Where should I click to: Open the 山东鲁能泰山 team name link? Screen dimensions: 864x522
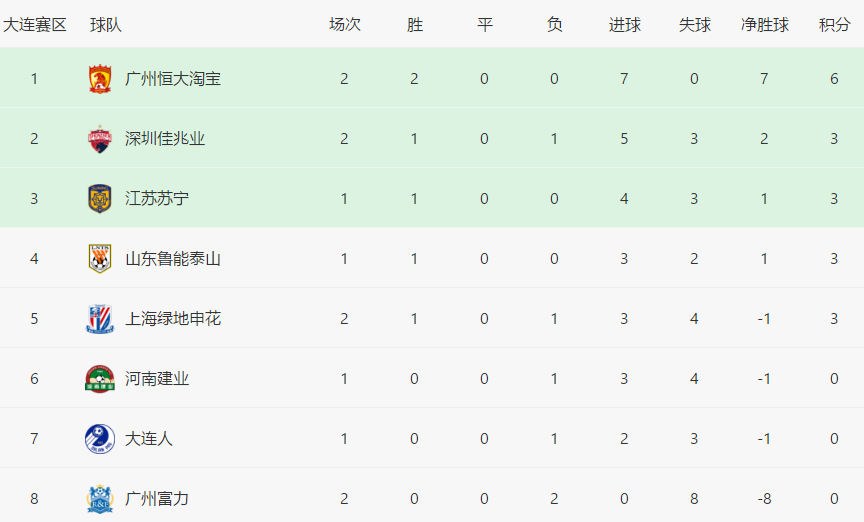coord(172,258)
